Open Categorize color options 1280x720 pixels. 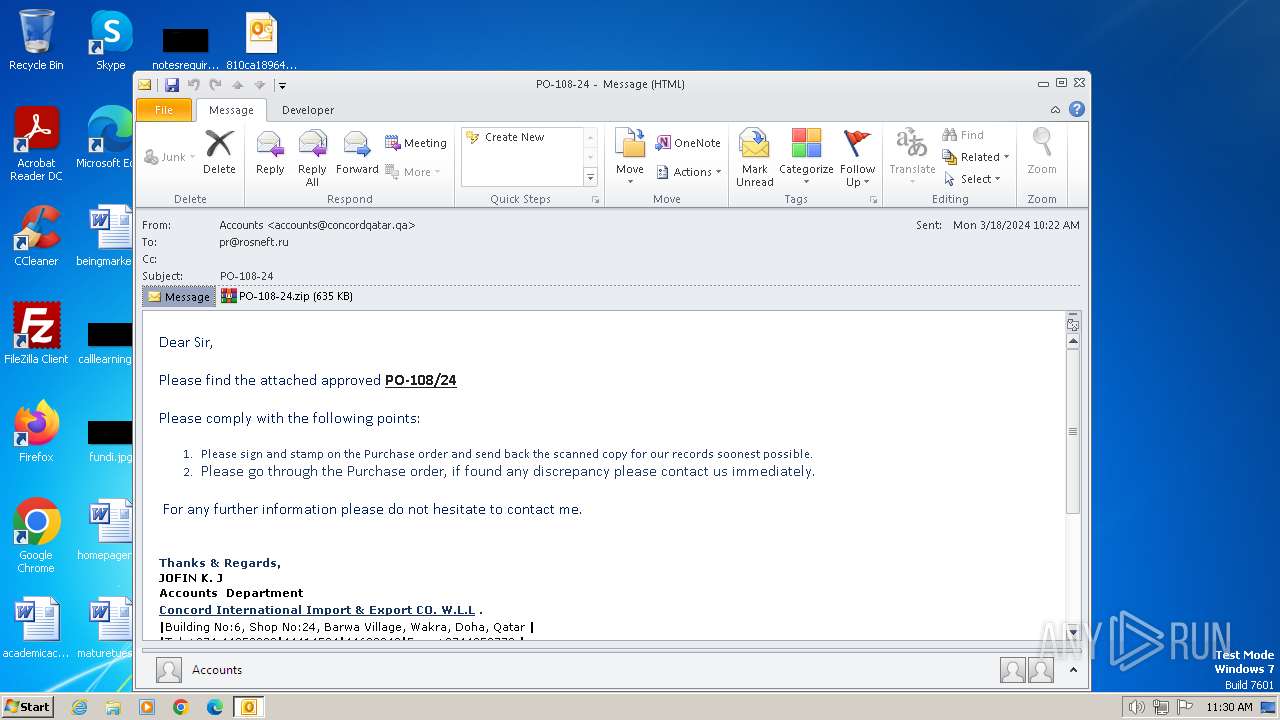[x=806, y=158]
